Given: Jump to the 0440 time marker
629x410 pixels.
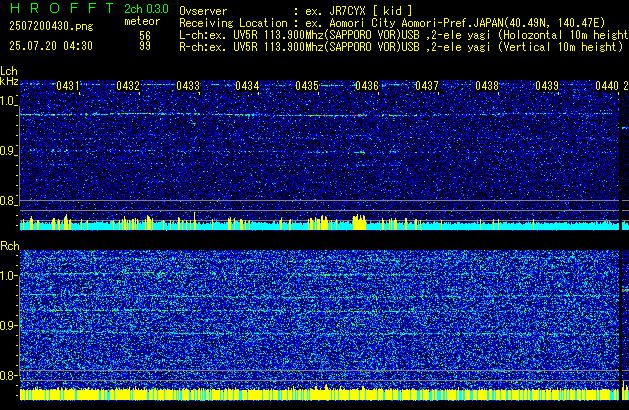Looking at the screenshot, I should point(607,86).
